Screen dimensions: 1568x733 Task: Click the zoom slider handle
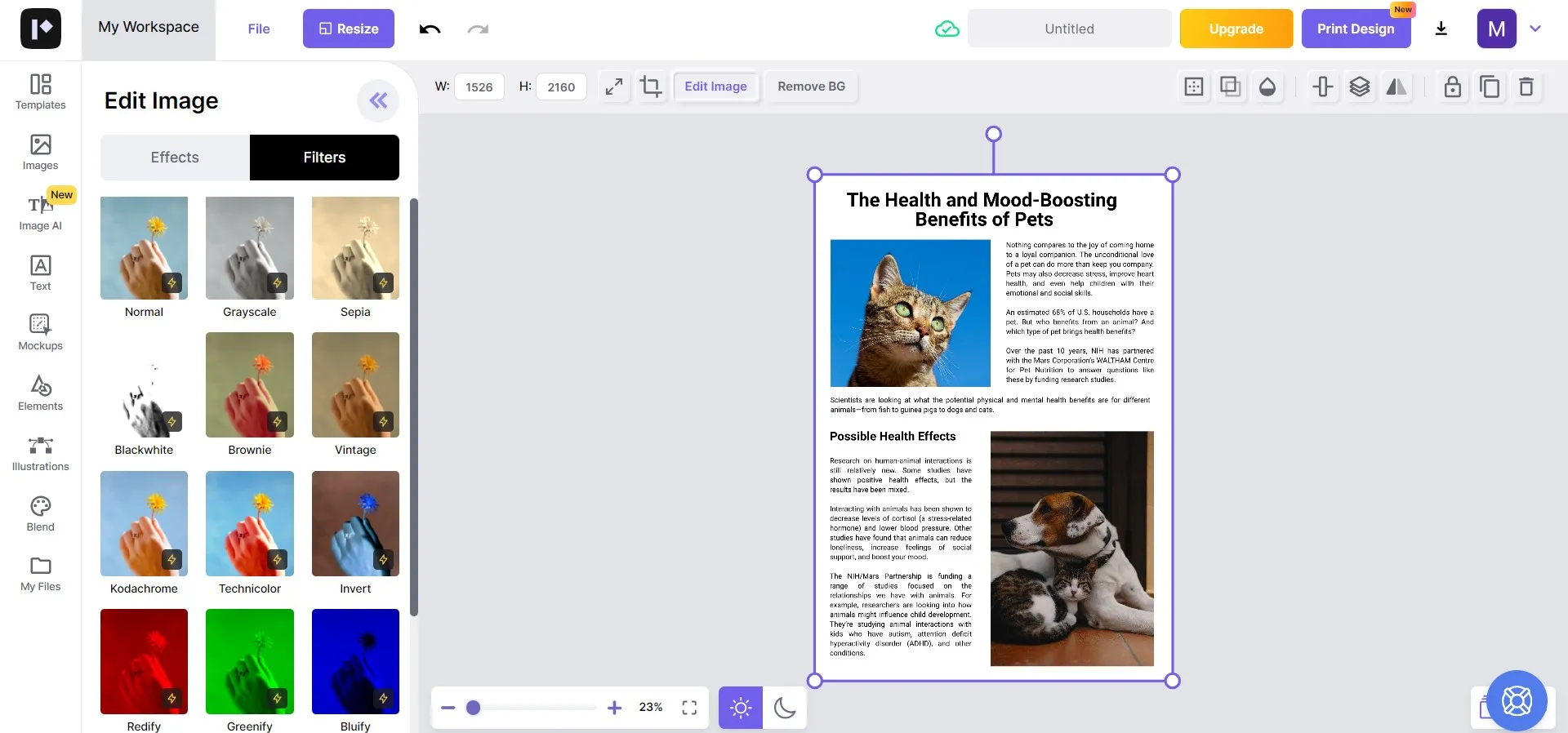pos(473,708)
